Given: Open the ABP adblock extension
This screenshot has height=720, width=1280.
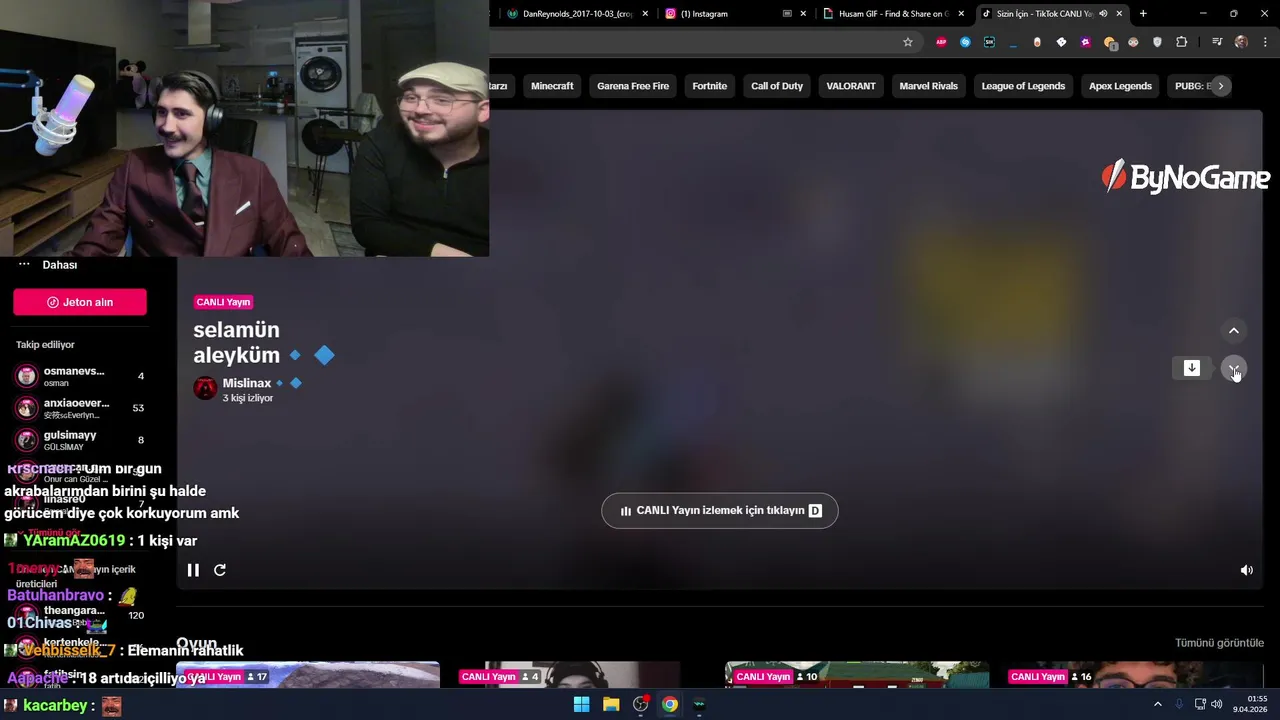Looking at the screenshot, I should [941, 42].
